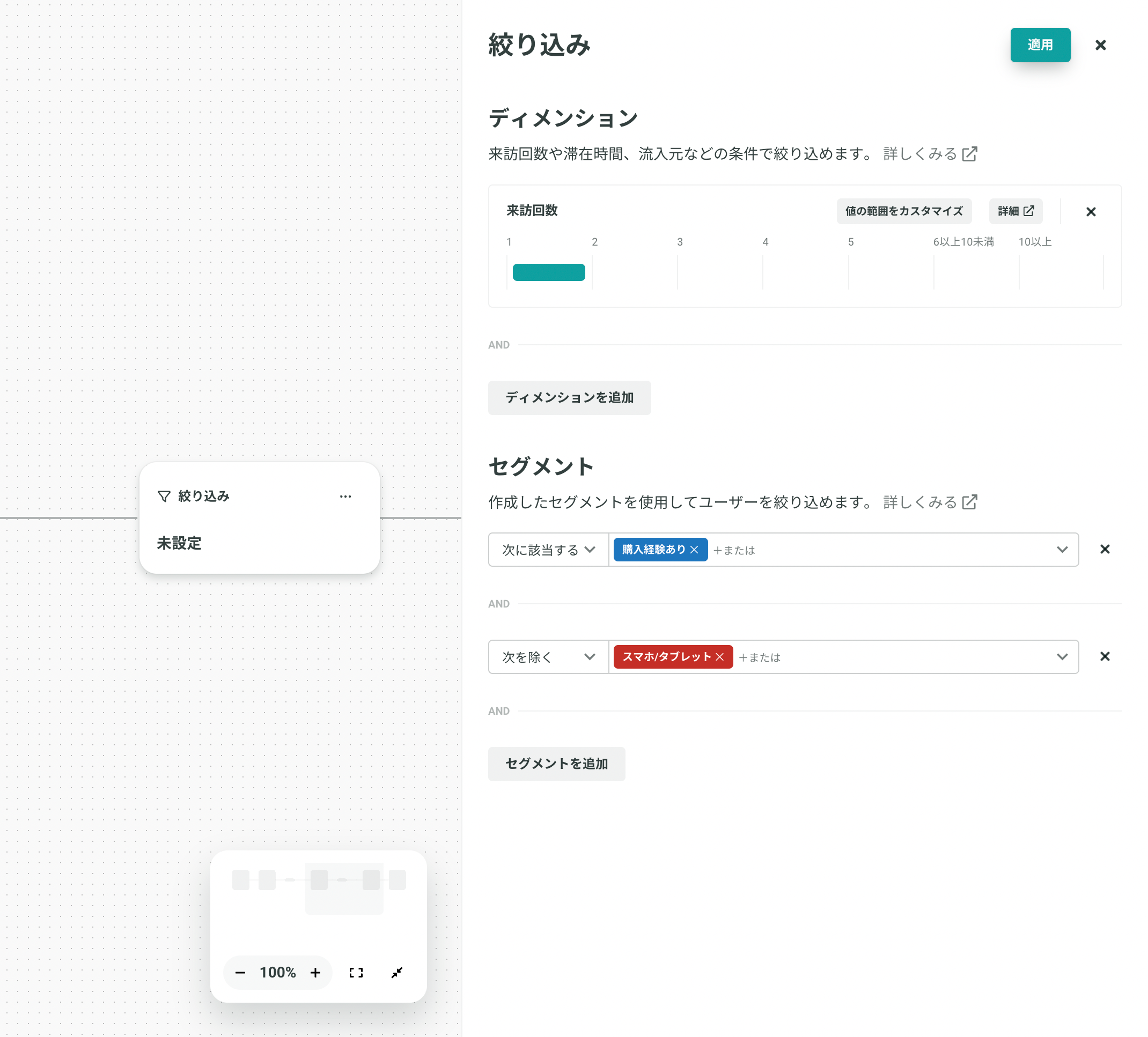This screenshot has width=1148, height=1037.
Task: Select the visit count 2 column
Action: point(635,272)
